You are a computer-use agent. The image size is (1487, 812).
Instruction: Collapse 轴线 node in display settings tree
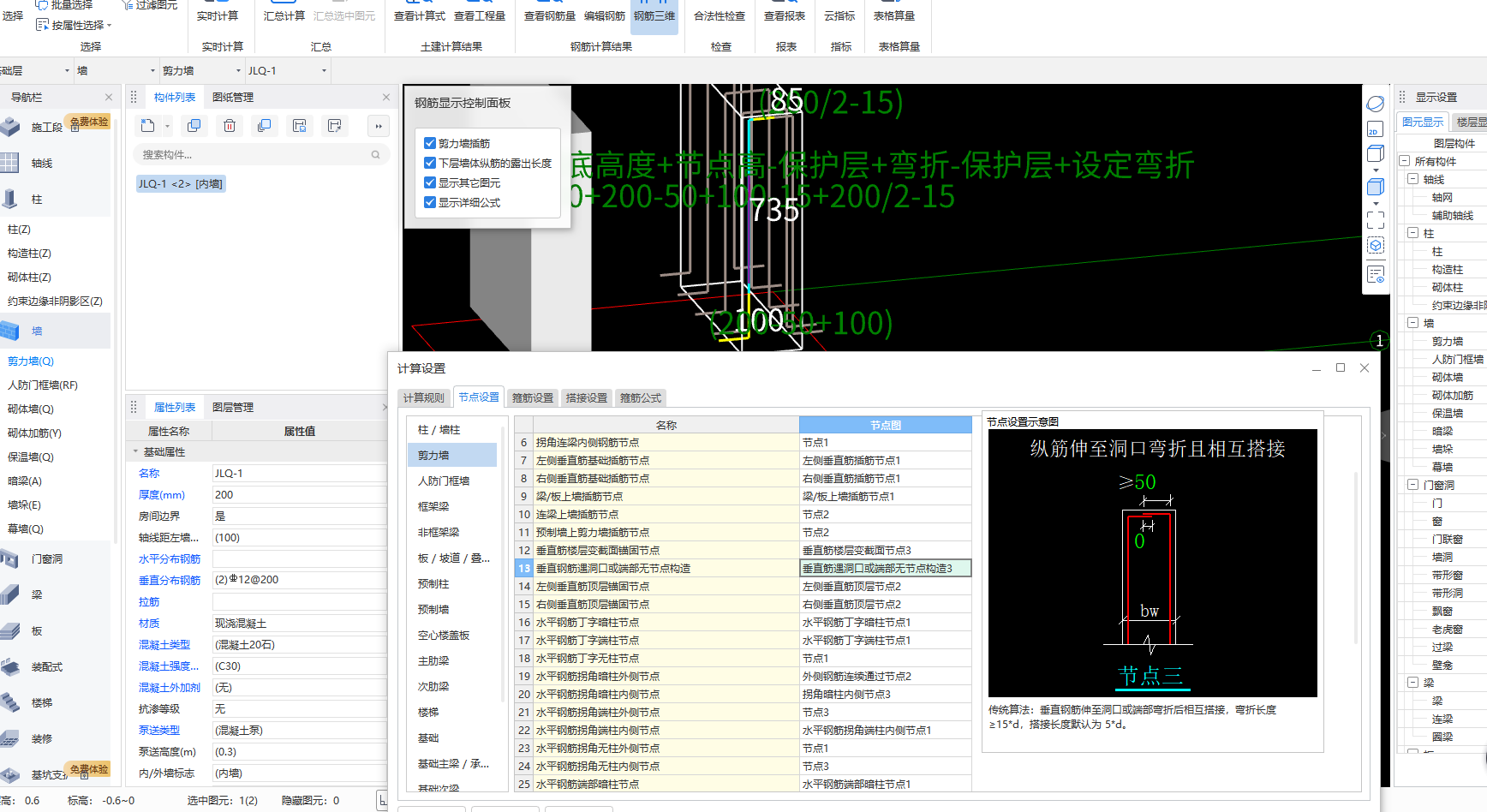click(1412, 179)
